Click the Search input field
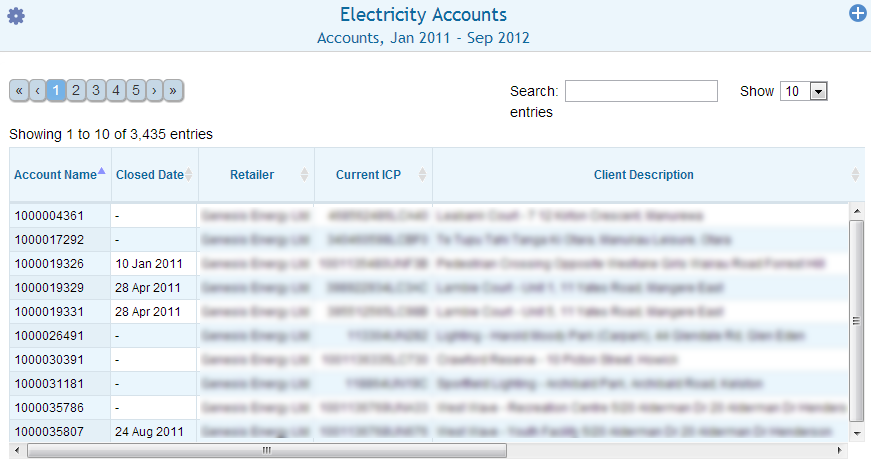871x464 pixels. point(641,91)
